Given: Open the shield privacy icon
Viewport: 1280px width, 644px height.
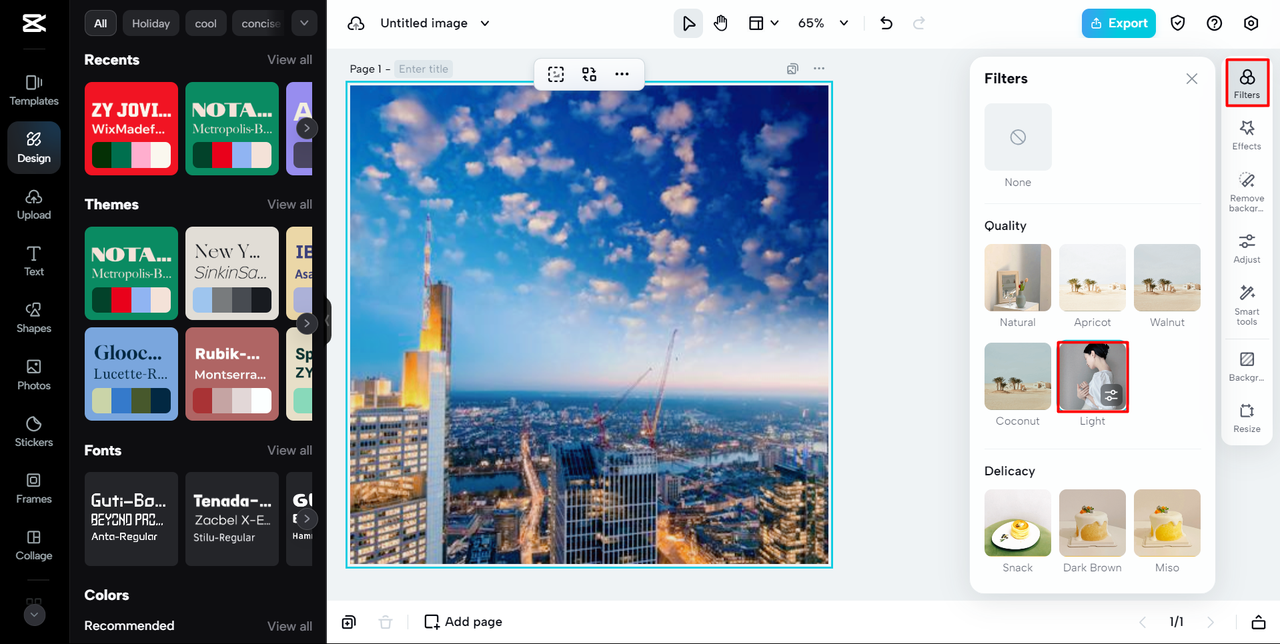Looking at the screenshot, I should (1178, 23).
